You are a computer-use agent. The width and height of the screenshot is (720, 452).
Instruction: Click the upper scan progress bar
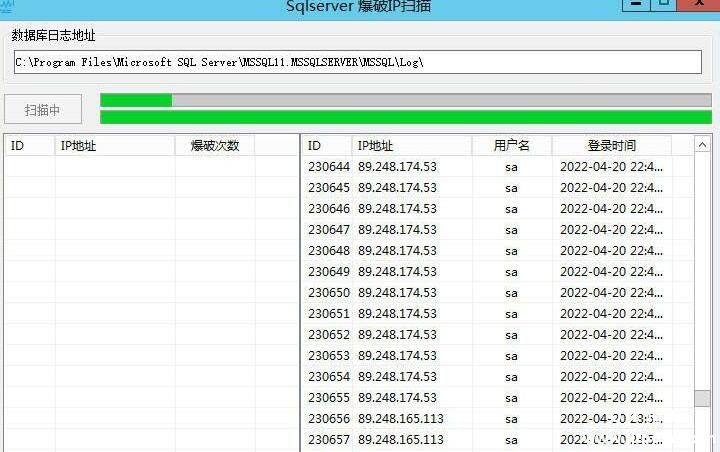(x=406, y=100)
